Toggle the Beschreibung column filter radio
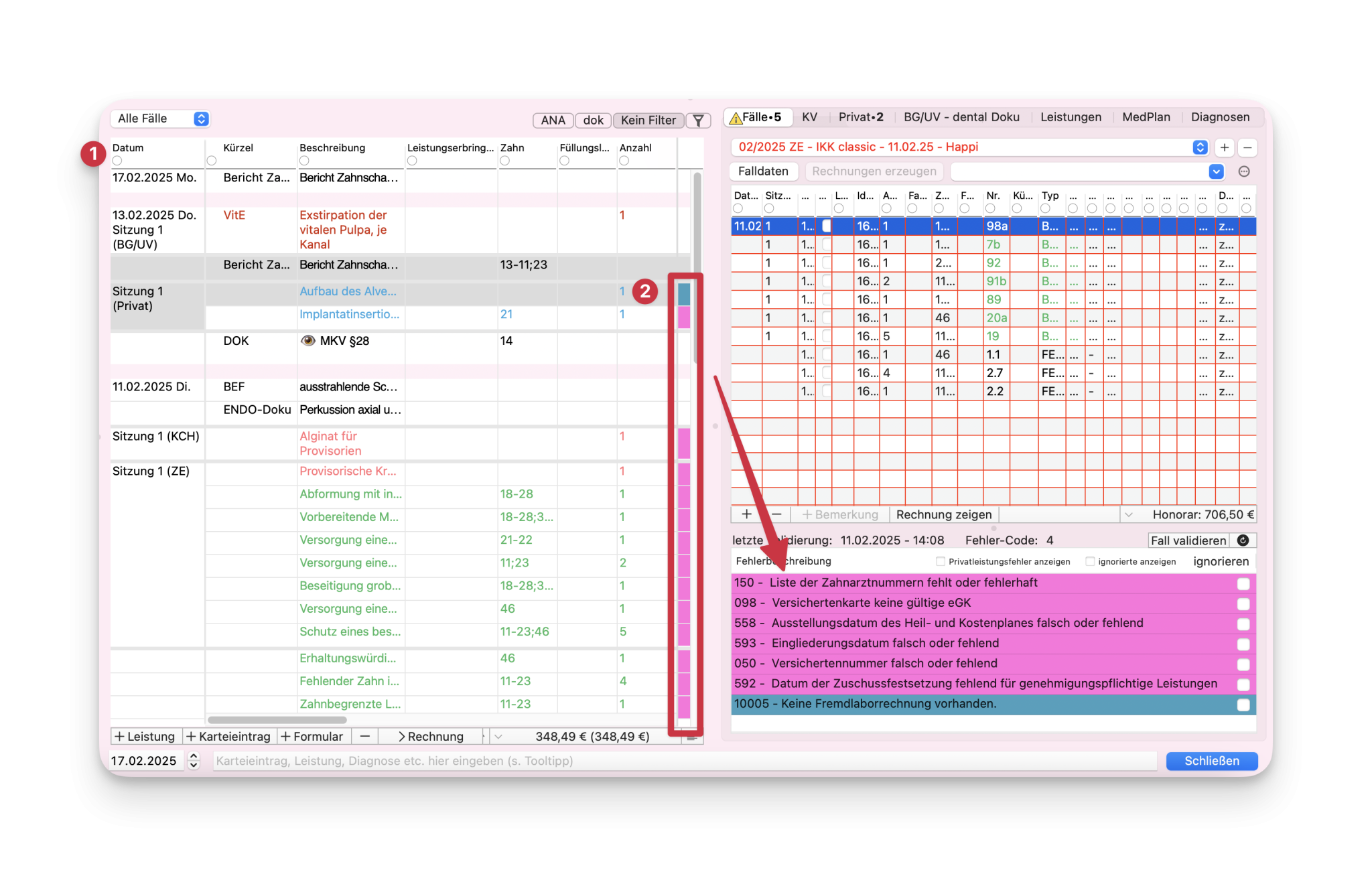1372x876 pixels. click(x=304, y=161)
